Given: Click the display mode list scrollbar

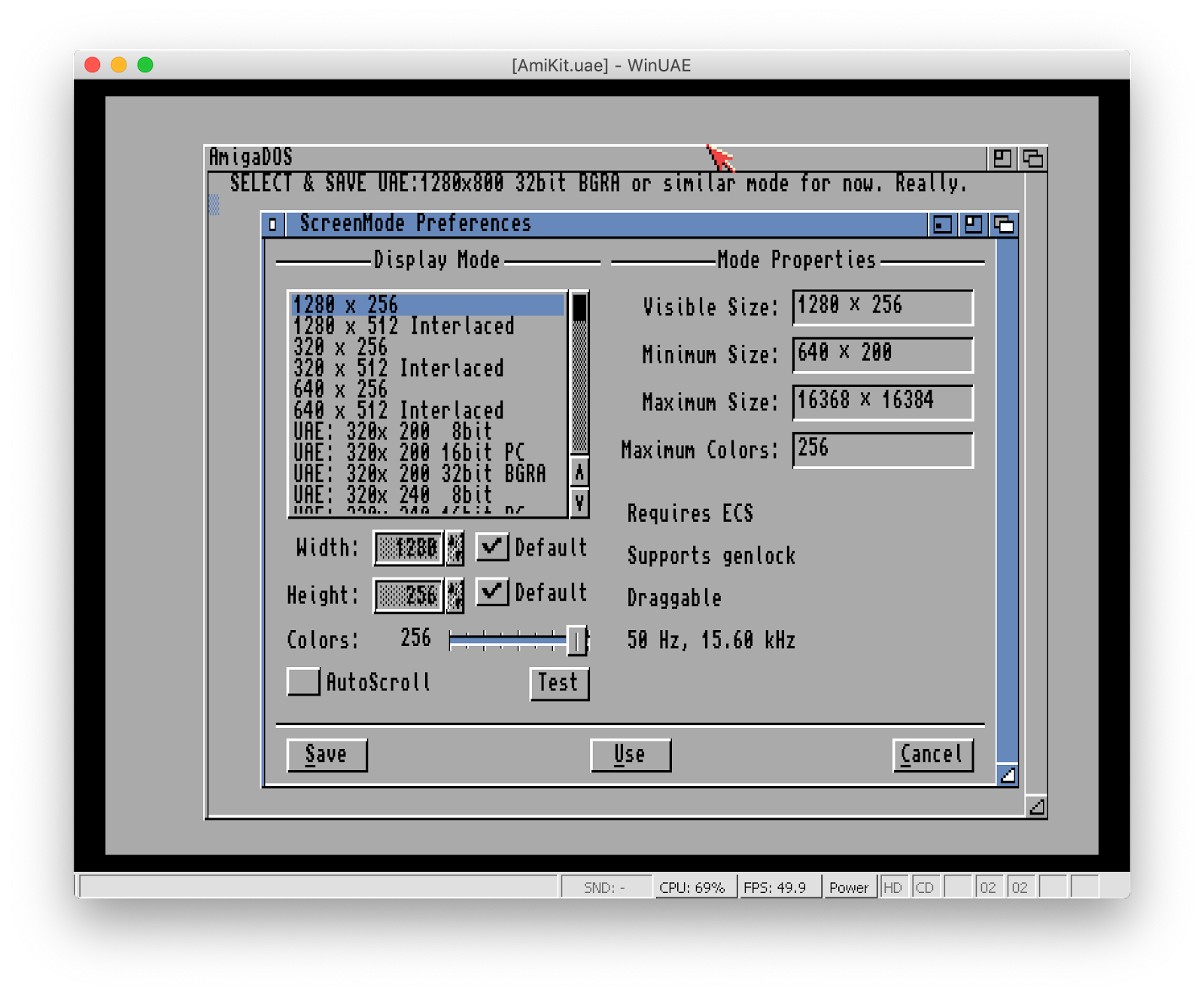Looking at the screenshot, I should coord(579,373).
